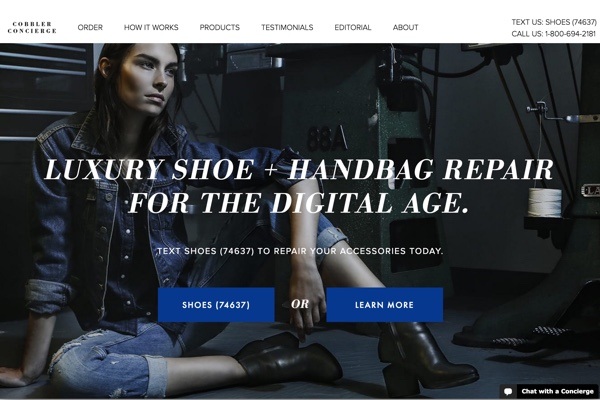Navigate to the EDITORIAL page
Viewport: 600px width, 400px height.
353,28
